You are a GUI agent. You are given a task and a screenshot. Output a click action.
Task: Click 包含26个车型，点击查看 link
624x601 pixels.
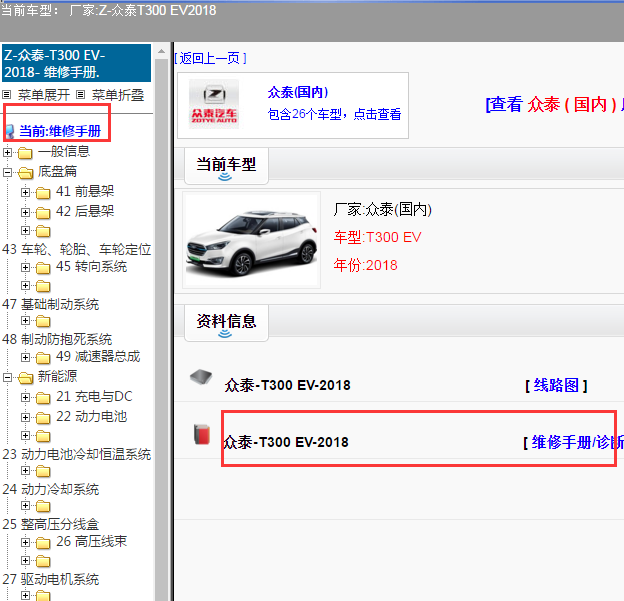(x=334, y=114)
